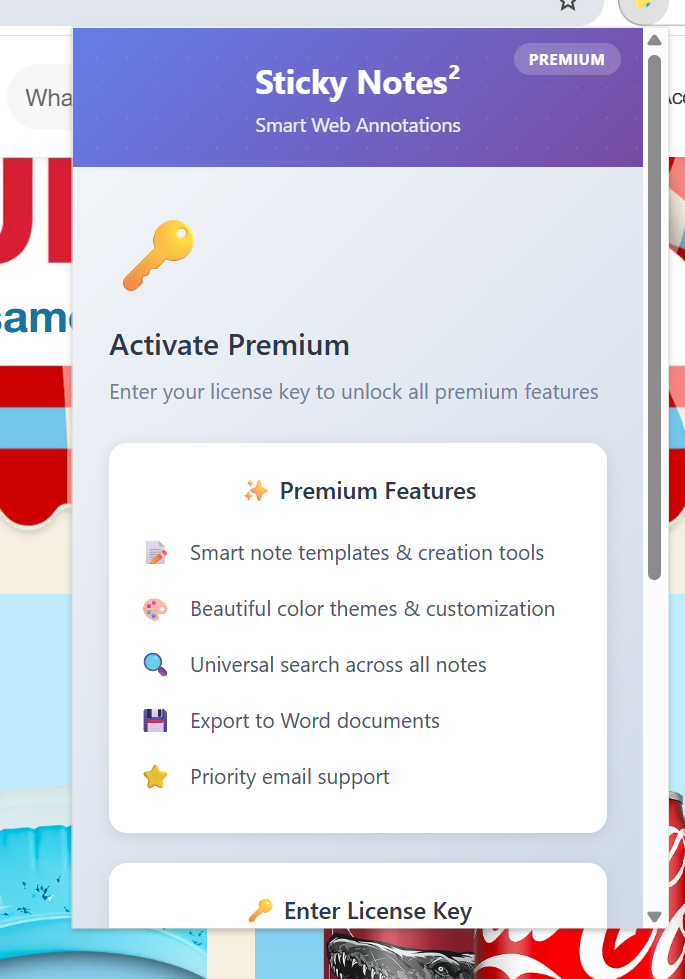The height and width of the screenshot is (979, 685).
Task: Click the sparkles icon beside Premium Features
Action: pos(256,491)
